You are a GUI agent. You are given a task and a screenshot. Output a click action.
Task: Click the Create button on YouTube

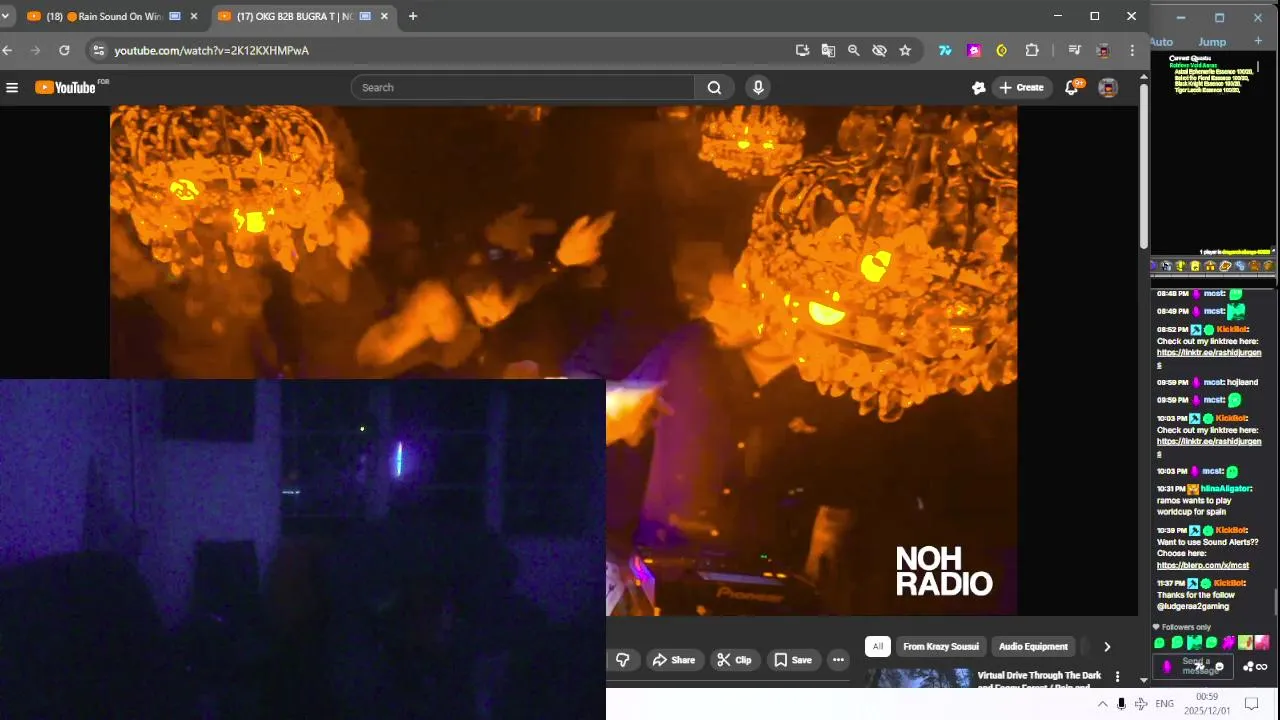coord(1021,88)
